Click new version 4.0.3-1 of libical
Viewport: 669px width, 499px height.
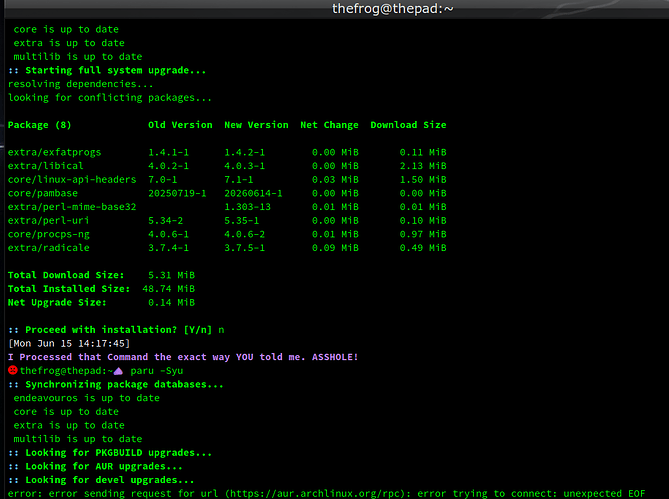244,166
